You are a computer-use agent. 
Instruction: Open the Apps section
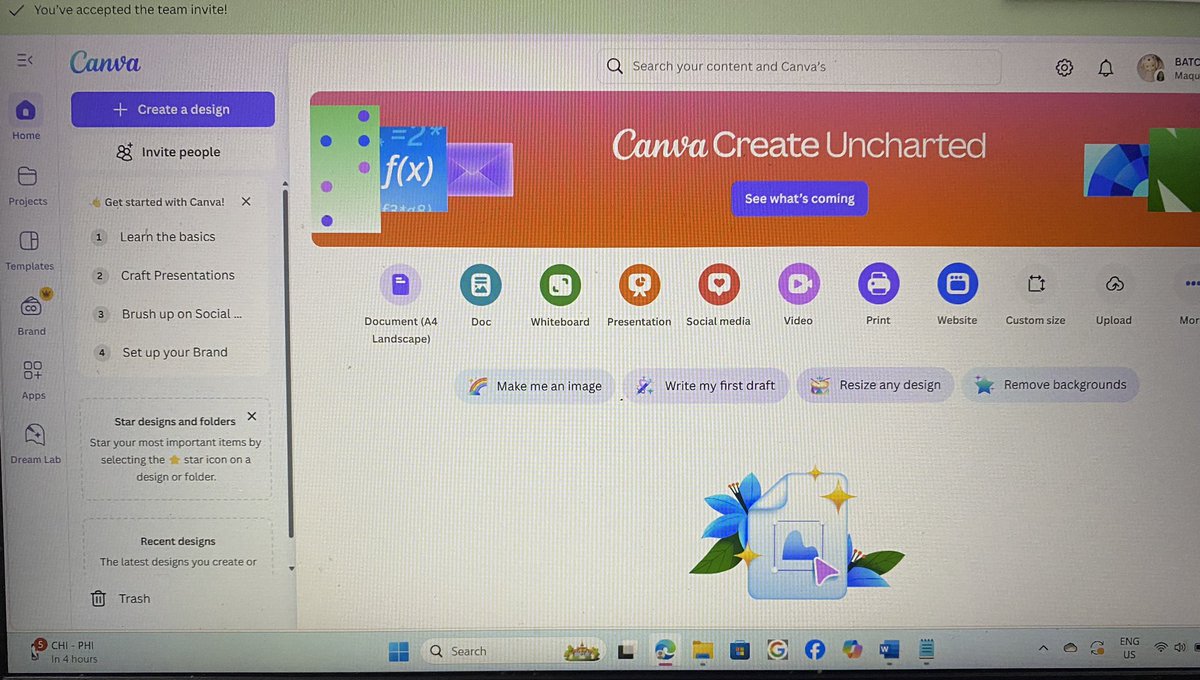[x=33, y=378]
